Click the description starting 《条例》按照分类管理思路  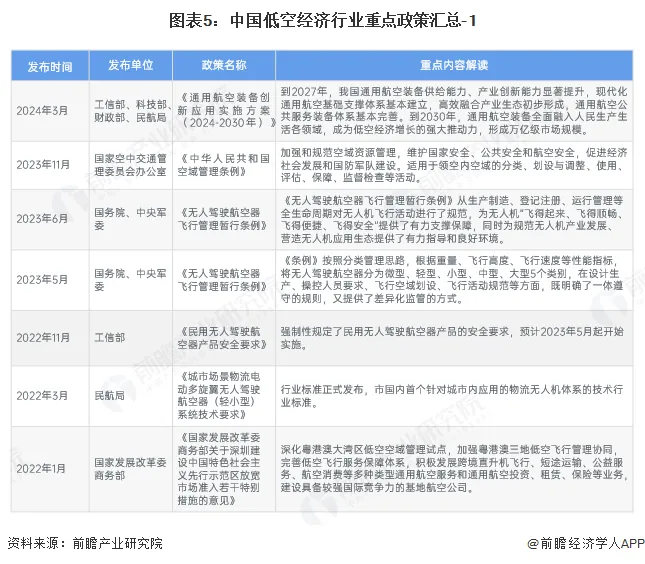pyautogui.click(x=452, y=280)
